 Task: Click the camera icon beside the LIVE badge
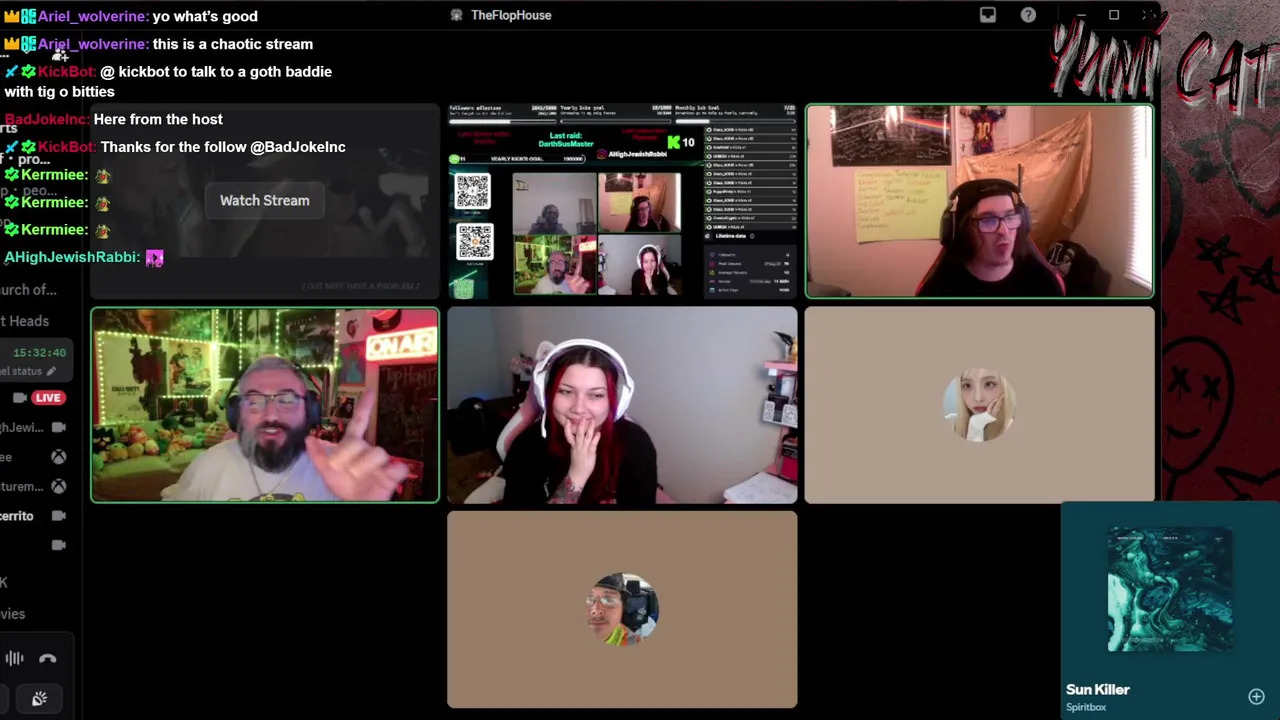[x=19, y=398]
